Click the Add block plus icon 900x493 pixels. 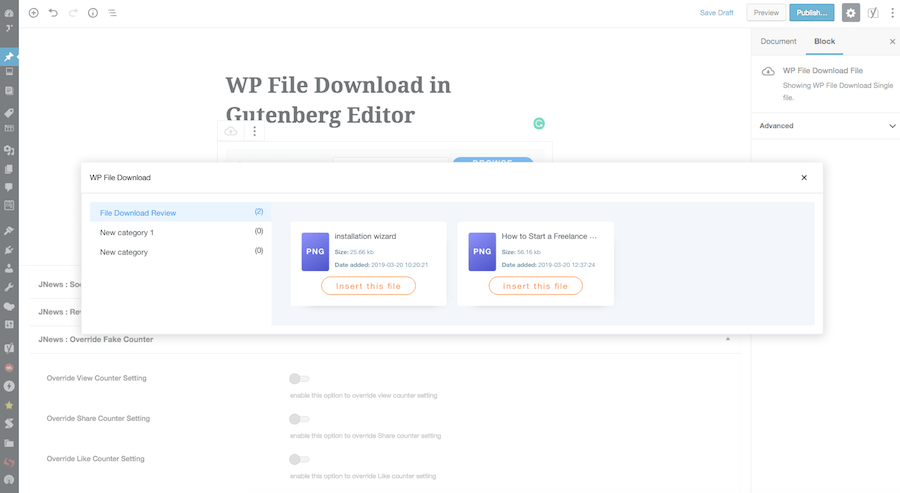click(33, 13)
